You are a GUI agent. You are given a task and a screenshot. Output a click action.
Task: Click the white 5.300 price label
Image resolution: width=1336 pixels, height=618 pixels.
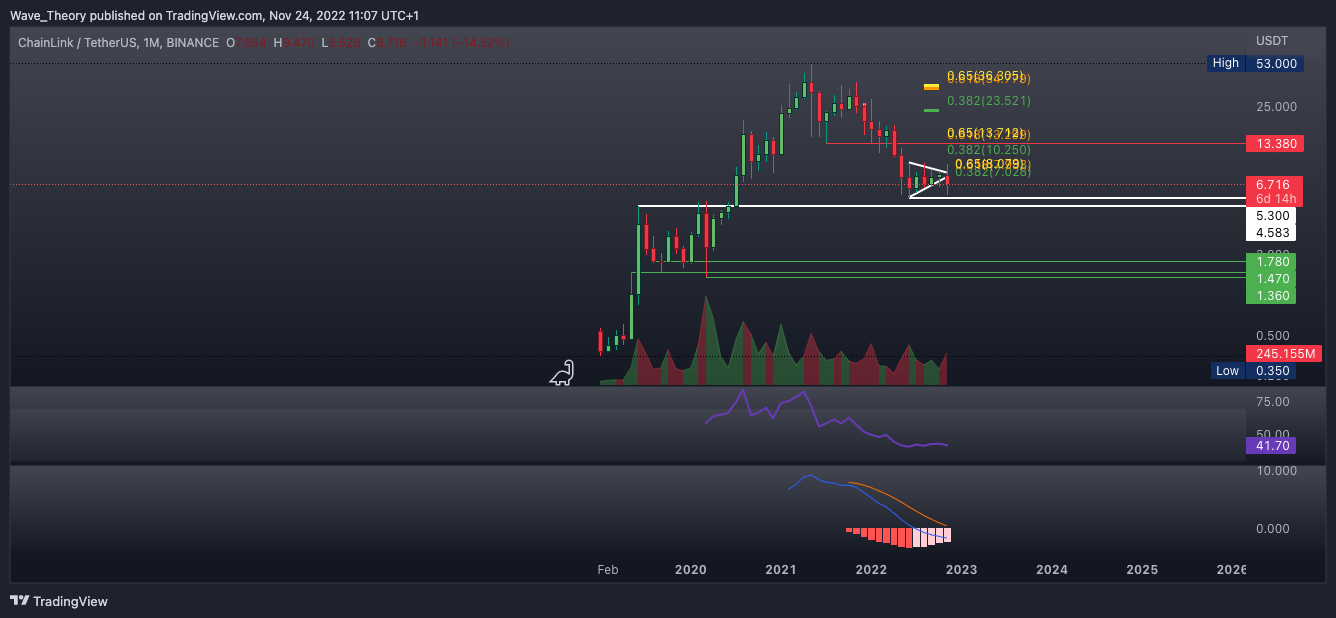tap(1271, 216)
